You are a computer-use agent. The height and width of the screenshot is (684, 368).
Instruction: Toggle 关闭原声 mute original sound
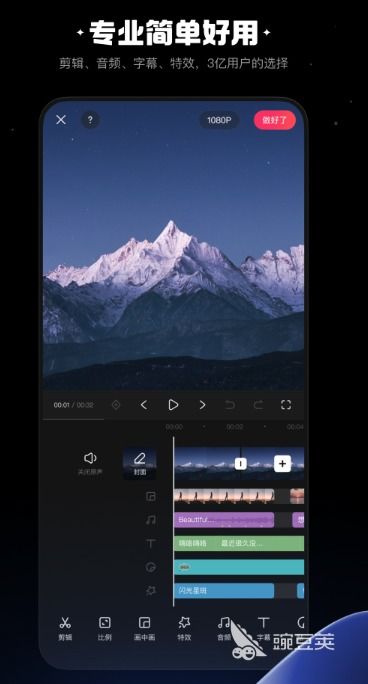90,463
